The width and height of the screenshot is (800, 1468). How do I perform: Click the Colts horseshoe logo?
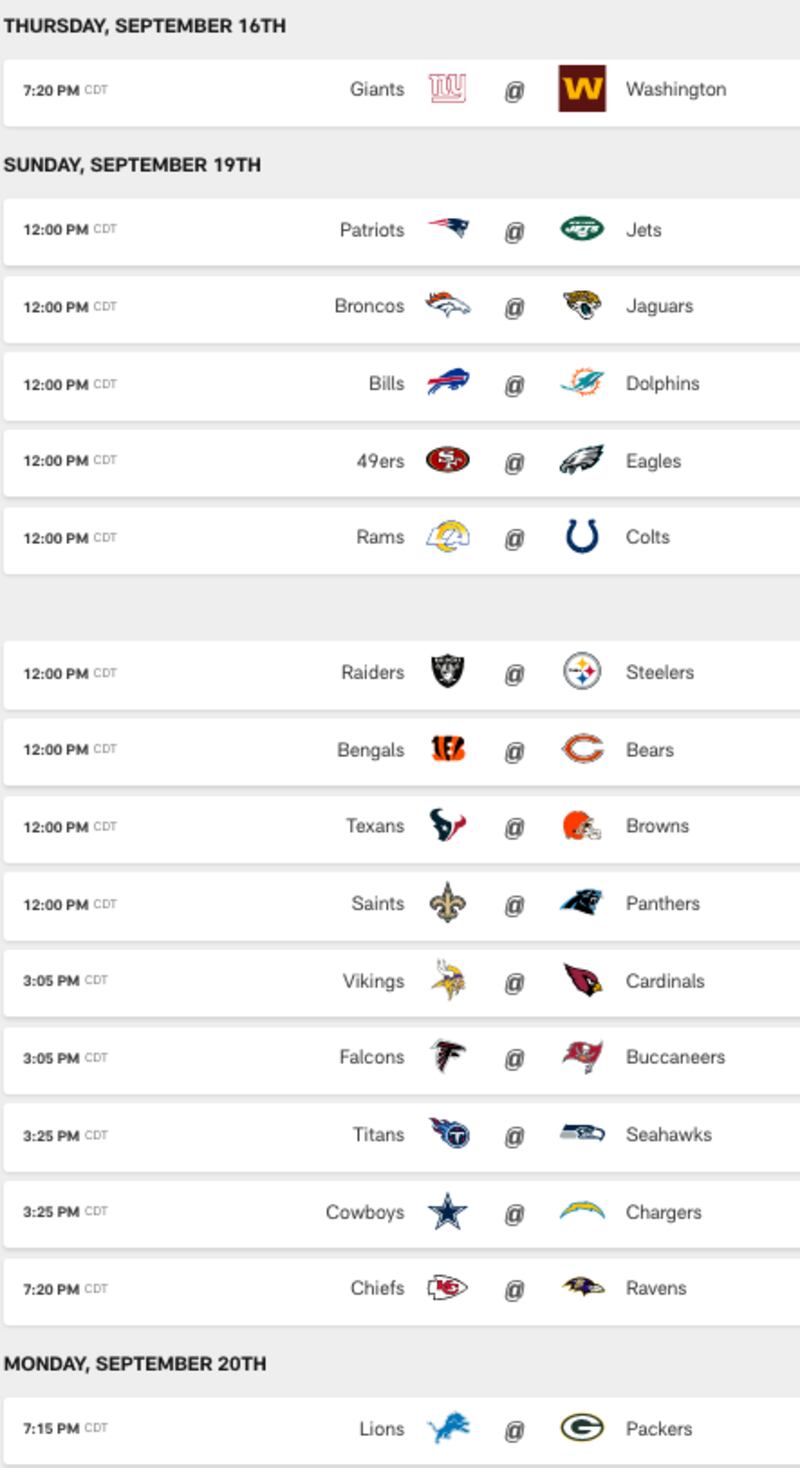pyautogui.click(x=582, y=537)
